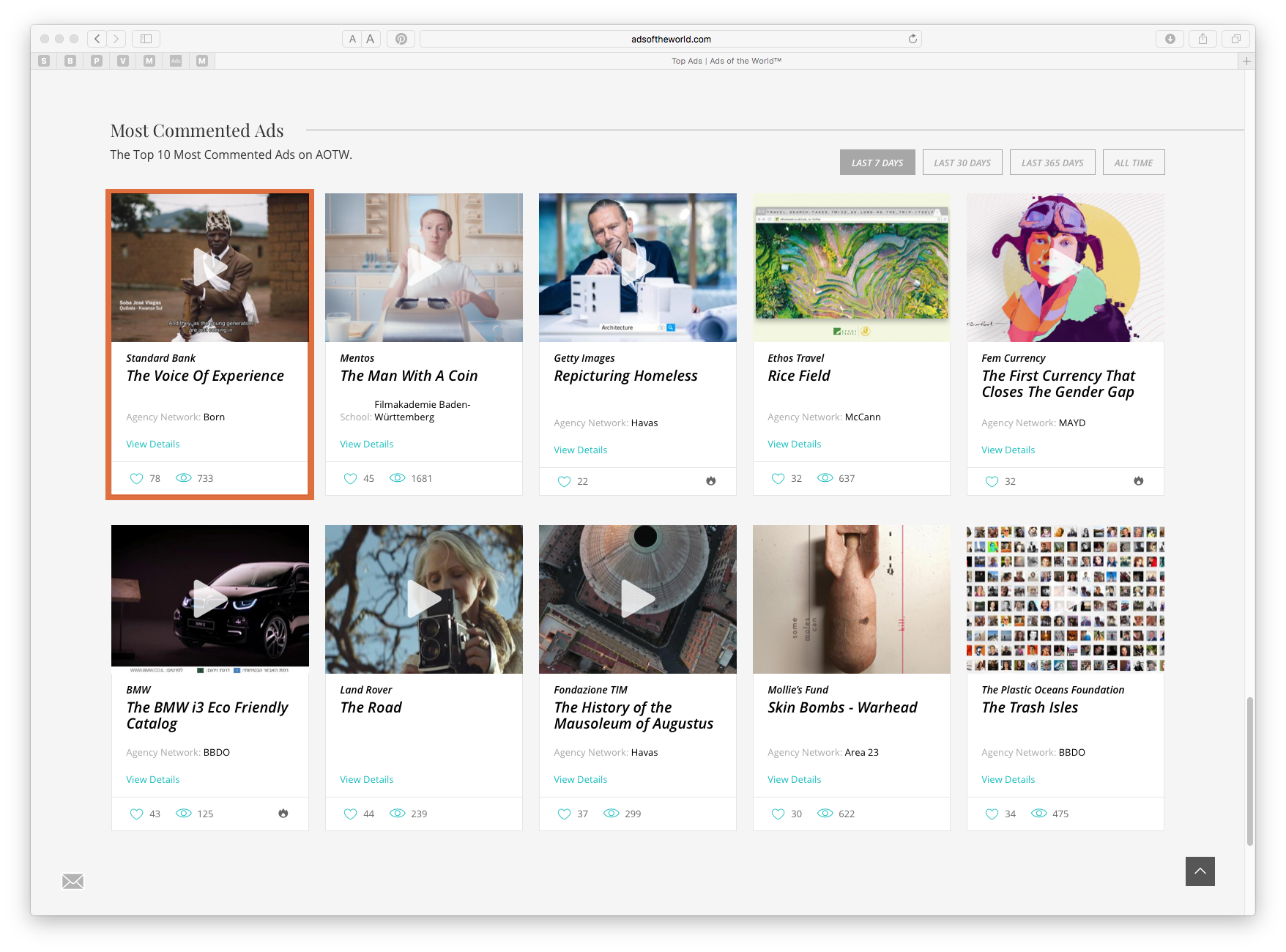This screenshot has height=952, width=1286.
Task: View Details for Repicturing Homeless
Action: (580, 450)
